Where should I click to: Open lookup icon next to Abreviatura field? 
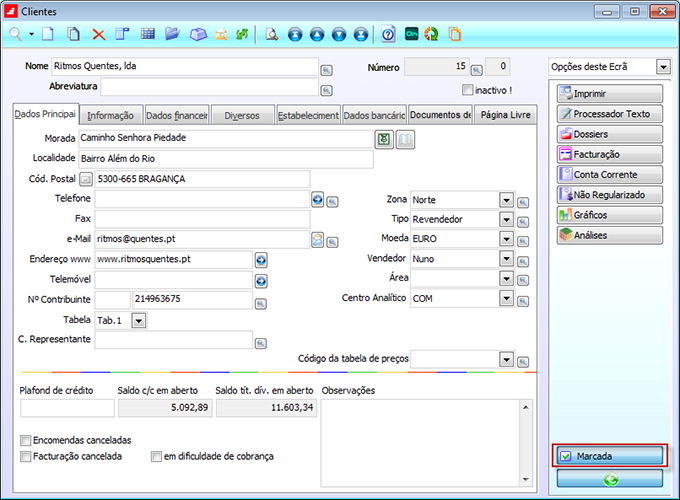326,90
